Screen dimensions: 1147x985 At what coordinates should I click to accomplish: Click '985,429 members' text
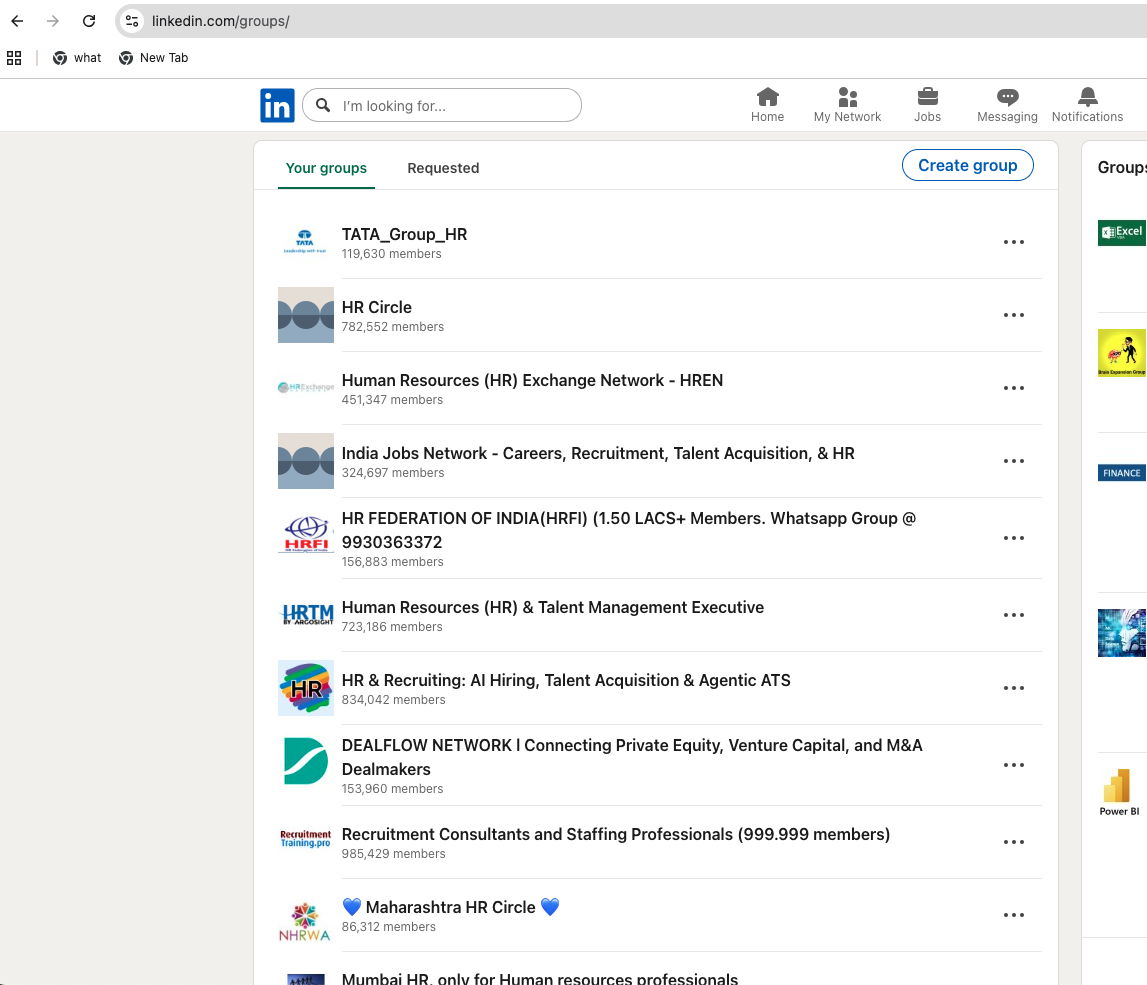[x=394, y=854]
